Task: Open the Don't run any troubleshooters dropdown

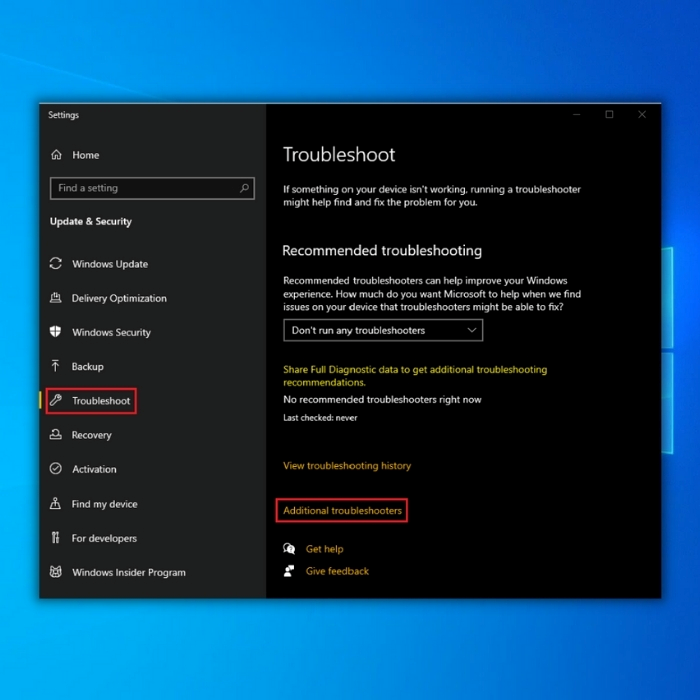Action: (383, 330)
